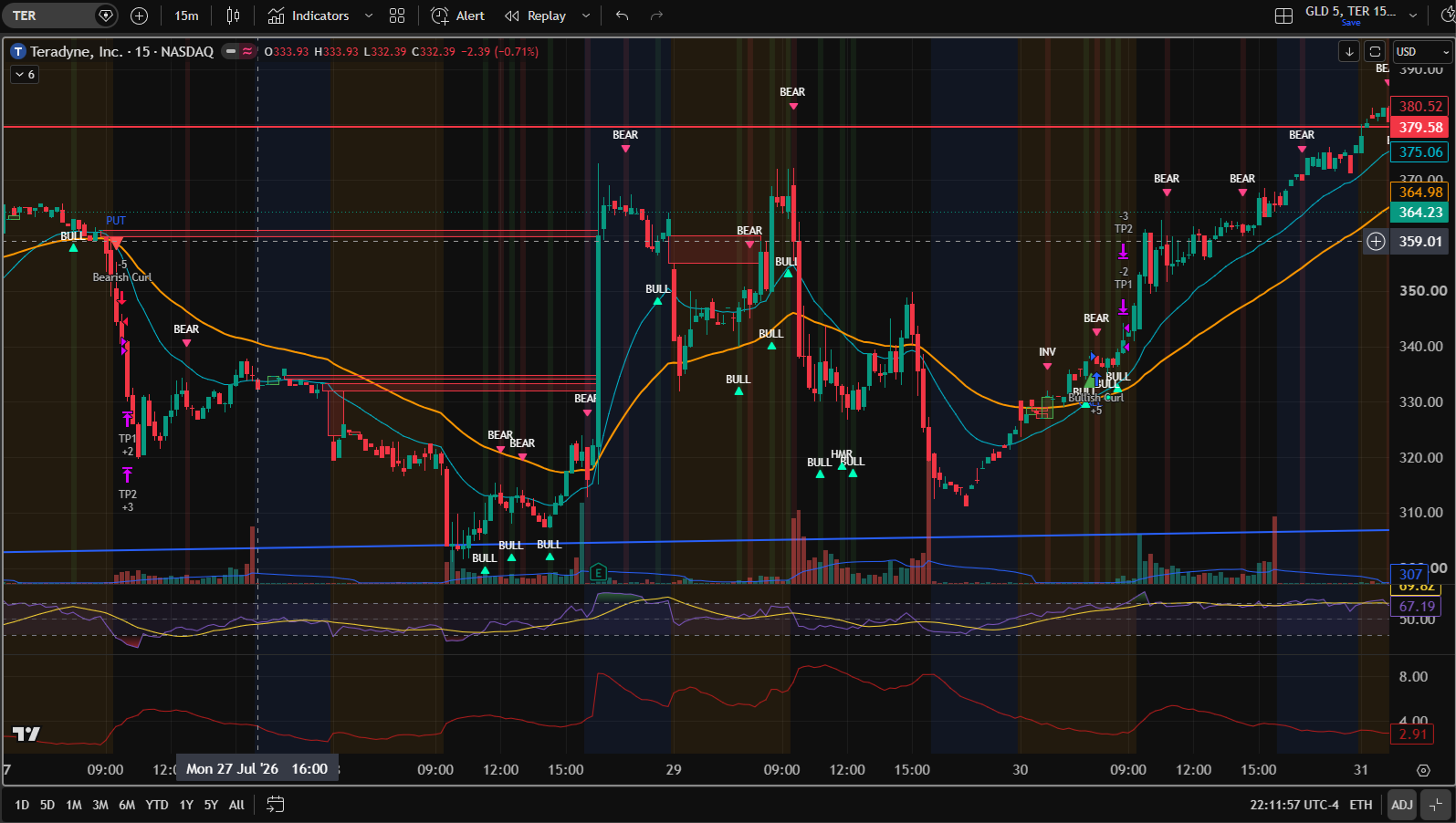Open the candlestick chart style menu
Viewport: 1456px width, 823px height.
coord(233,16)
